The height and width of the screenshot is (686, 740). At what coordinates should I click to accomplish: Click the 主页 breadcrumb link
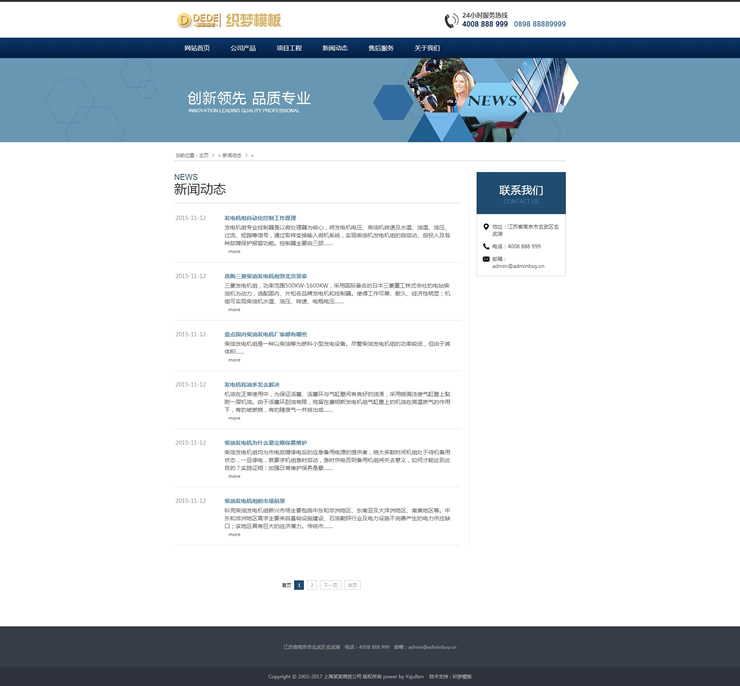pos(204,155)
